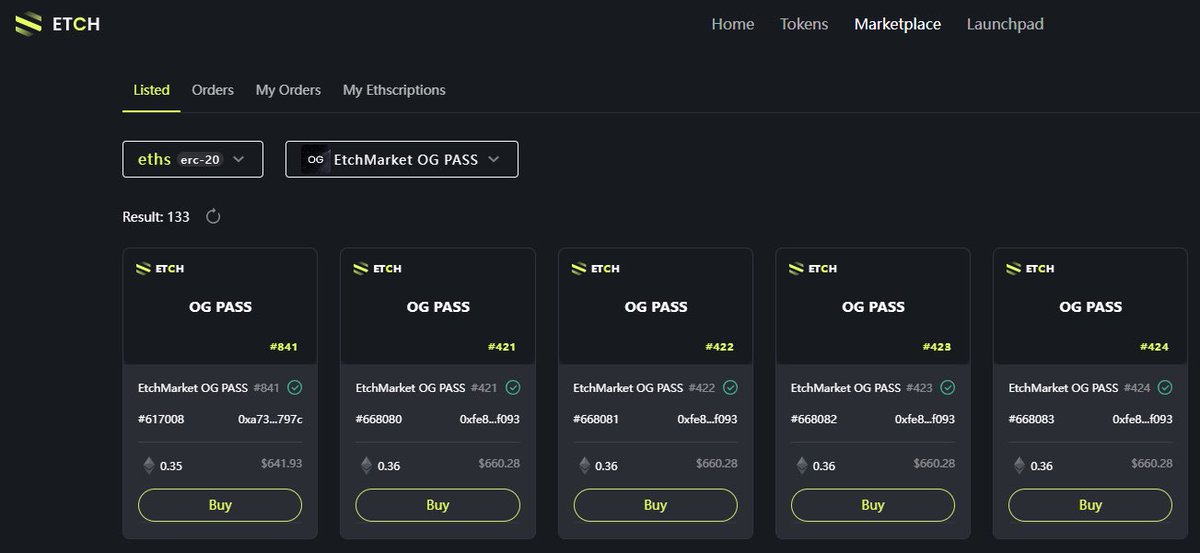Viewport: 1200px width, 553px height.
Task: Buy OG PASS #422
Action: click(x=655, y=505)
